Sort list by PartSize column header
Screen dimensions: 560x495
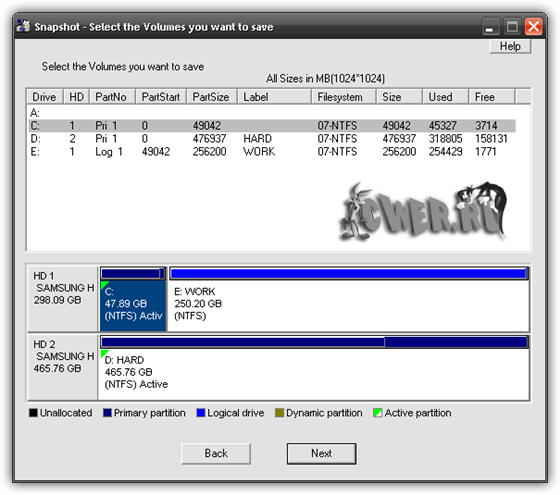coord(211,97)
